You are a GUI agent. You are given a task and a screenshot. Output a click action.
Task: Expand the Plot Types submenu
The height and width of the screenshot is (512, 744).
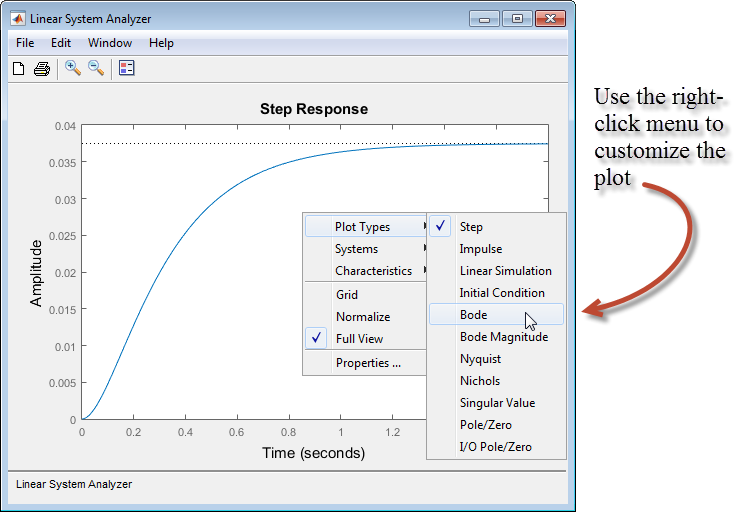[x=363, y=227]
